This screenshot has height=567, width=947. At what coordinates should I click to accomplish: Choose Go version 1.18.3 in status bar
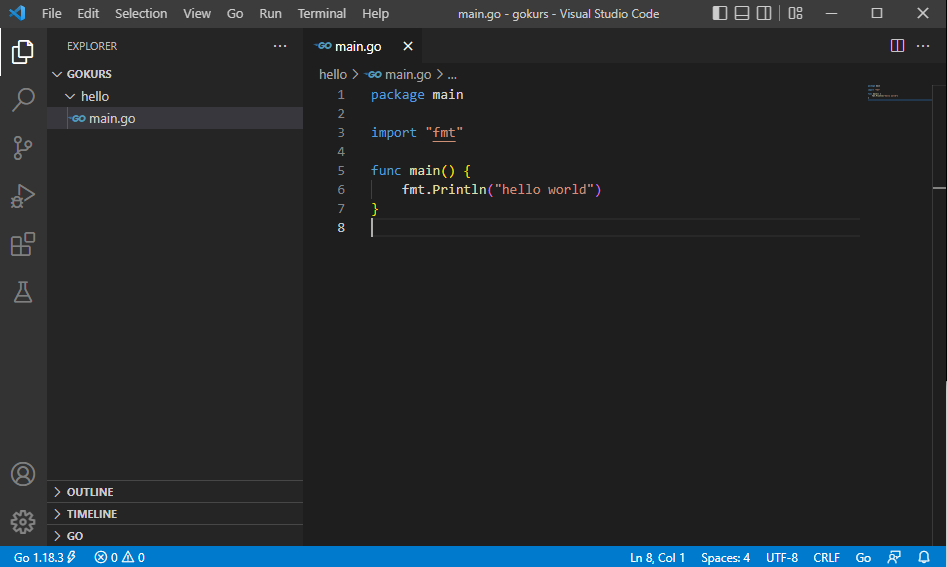45,557
